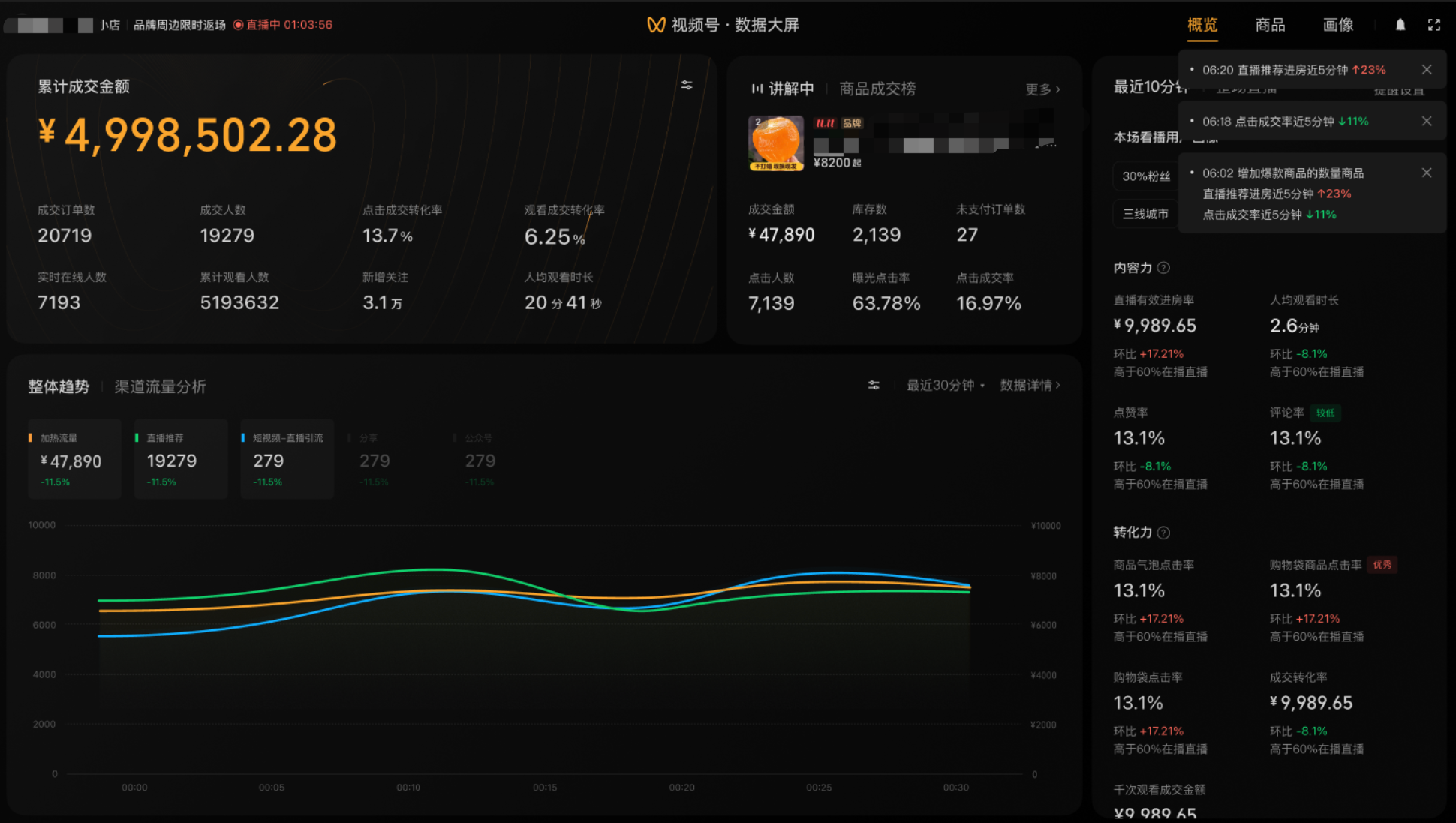1456x823 pixels.
Task: Close the 06:02 增加爆款商品 notification
Action: pyautogui.click(x=1426, y=173)
